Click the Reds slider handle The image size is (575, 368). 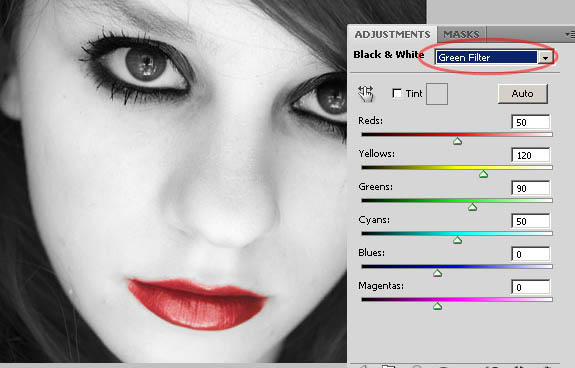[457, 141]
